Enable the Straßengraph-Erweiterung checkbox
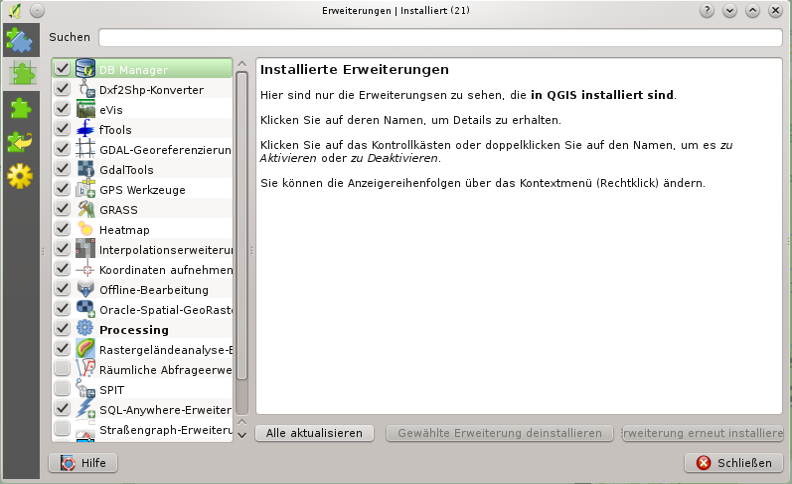 62,428
